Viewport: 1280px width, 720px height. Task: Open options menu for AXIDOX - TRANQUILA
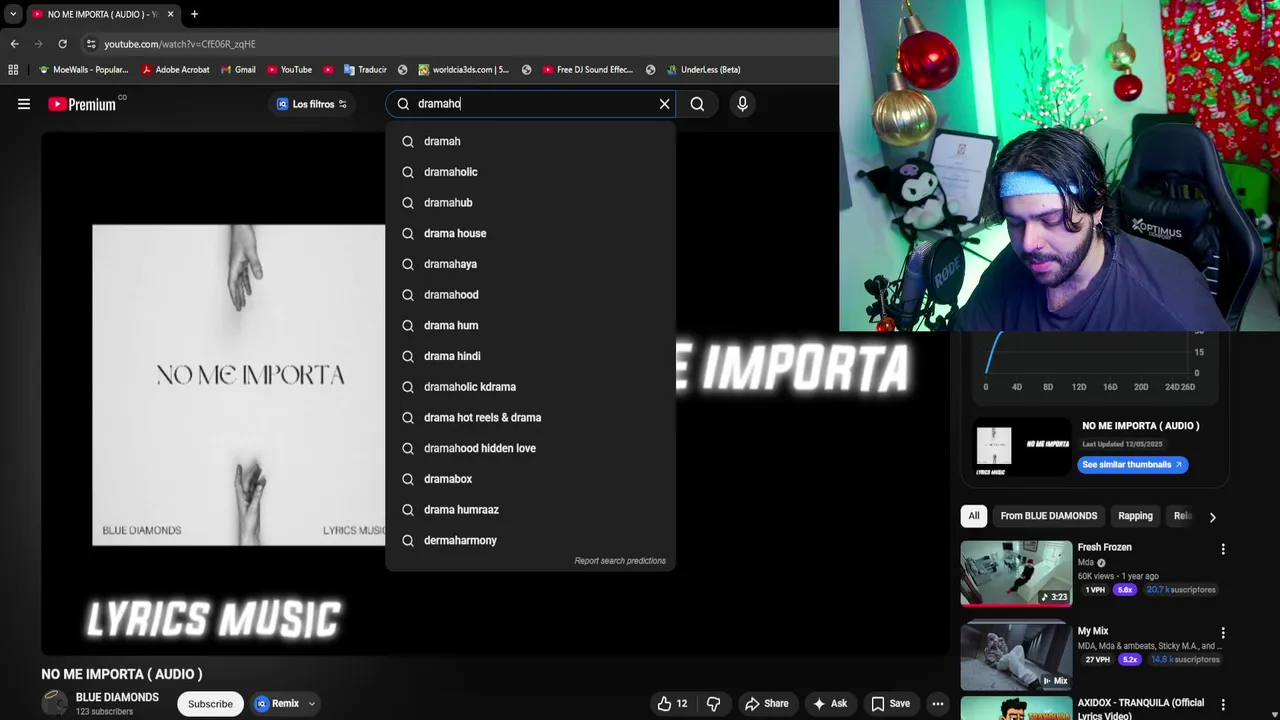coord(1222,705)
